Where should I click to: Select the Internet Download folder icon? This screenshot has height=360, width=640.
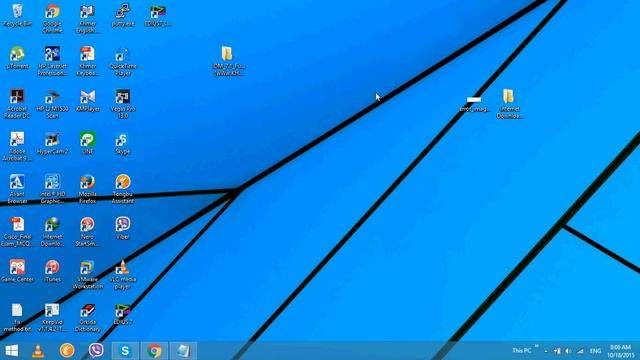[509, 104]
